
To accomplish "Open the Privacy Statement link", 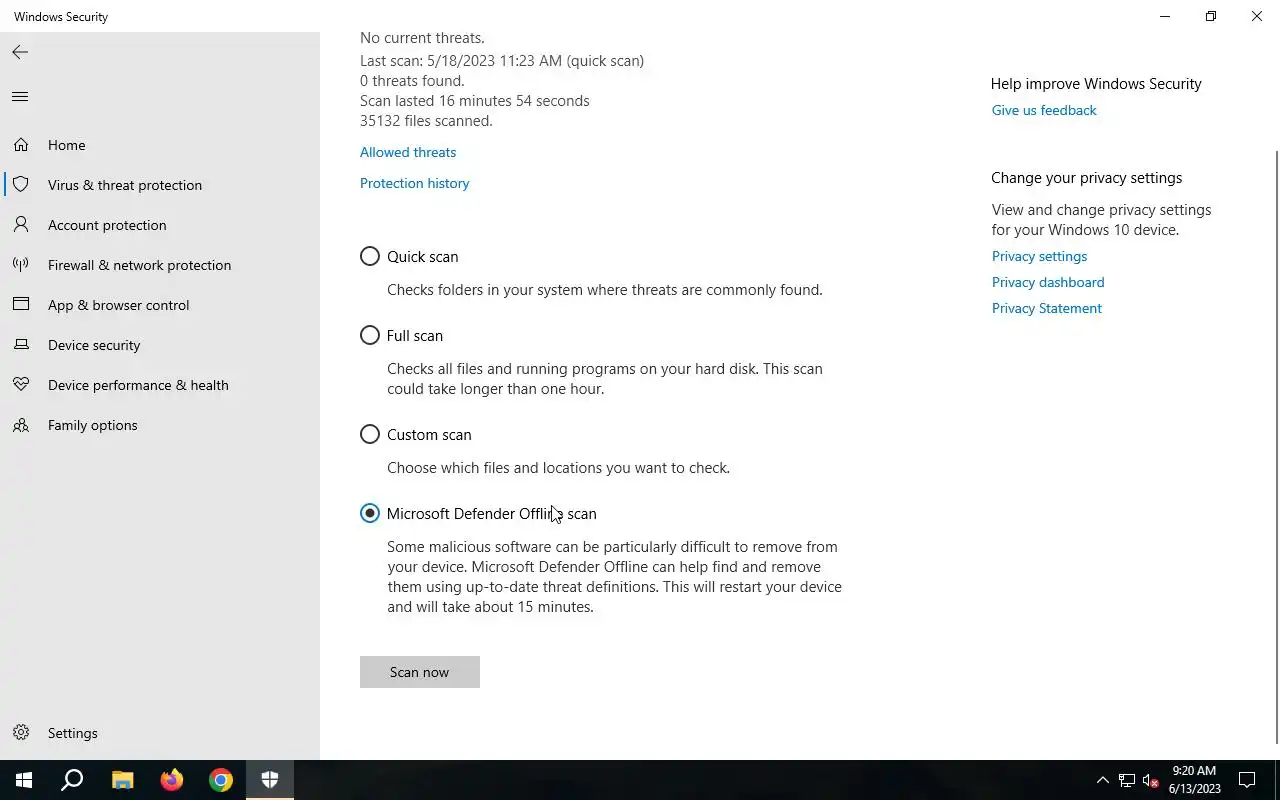I will point(1047,308).
